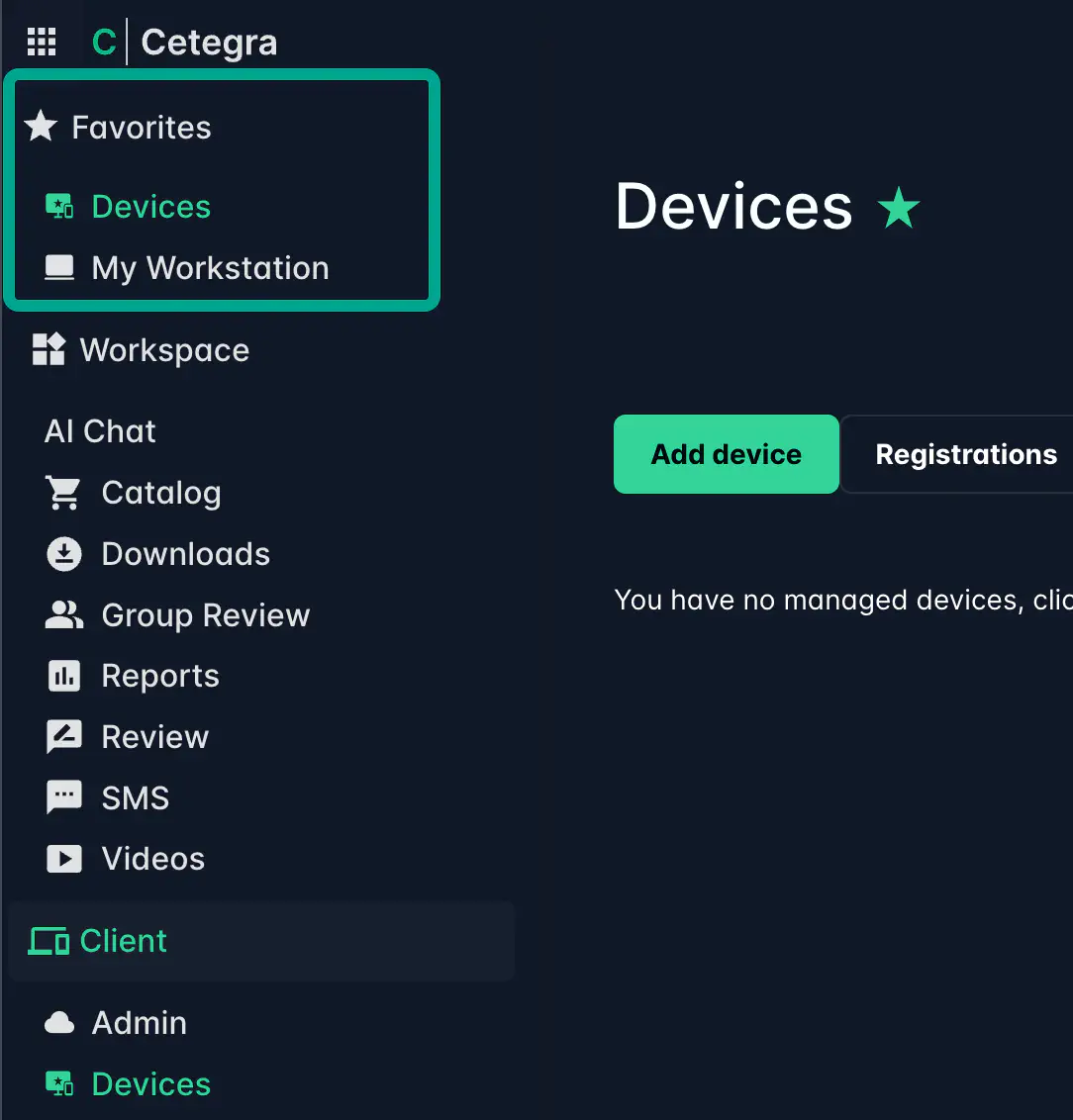Open Devices in Favorites list

(x=150, y=207)
